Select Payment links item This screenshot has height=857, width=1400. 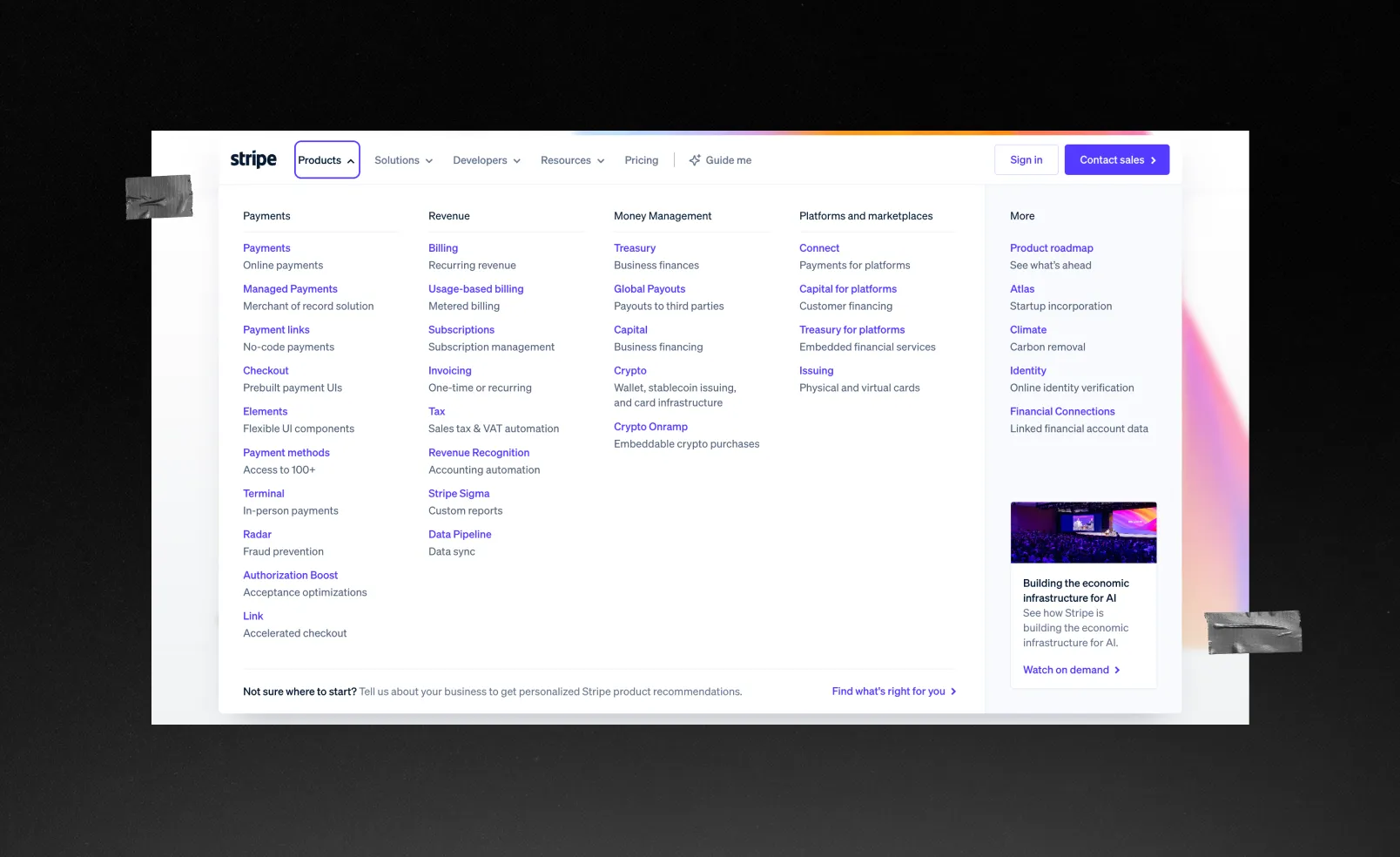coord(276,330)
